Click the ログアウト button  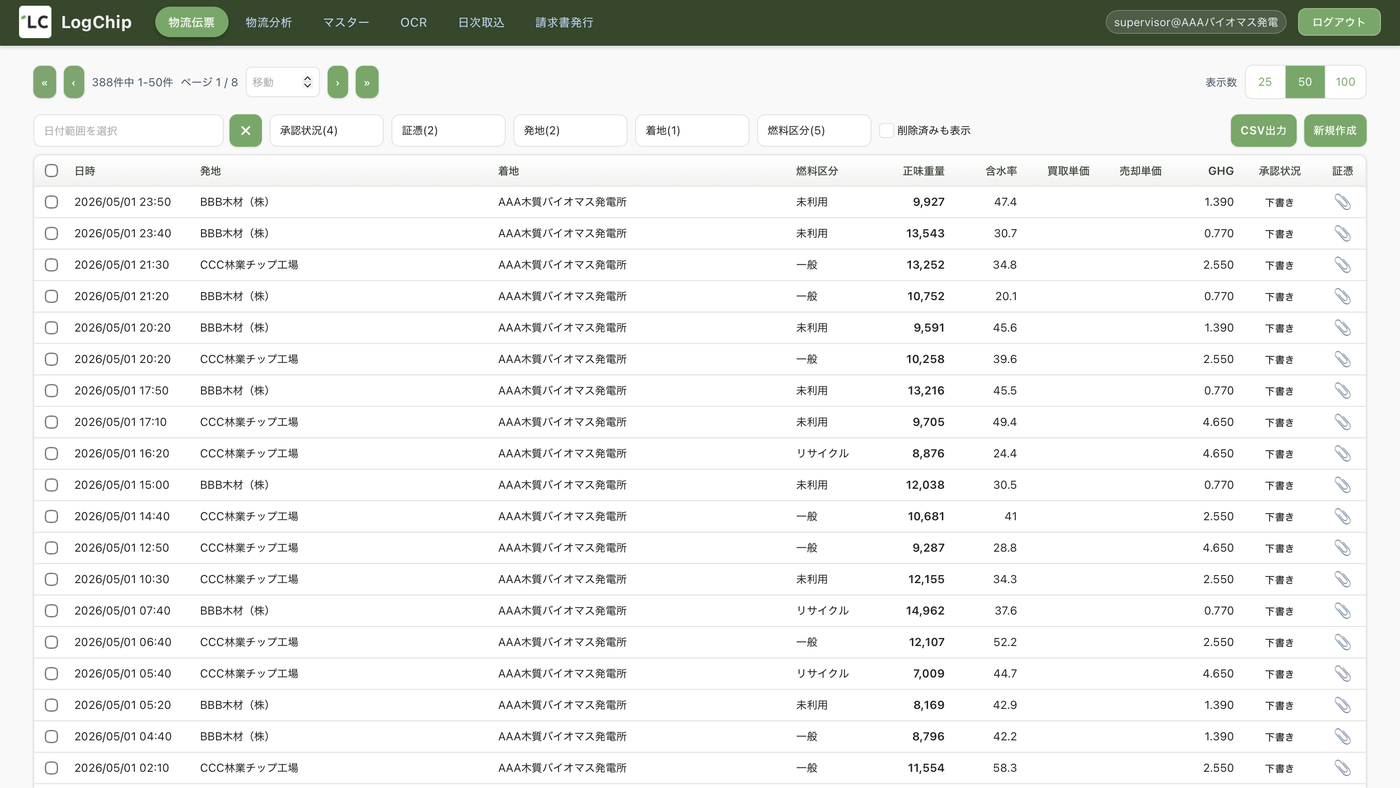tap(1339, 22)
